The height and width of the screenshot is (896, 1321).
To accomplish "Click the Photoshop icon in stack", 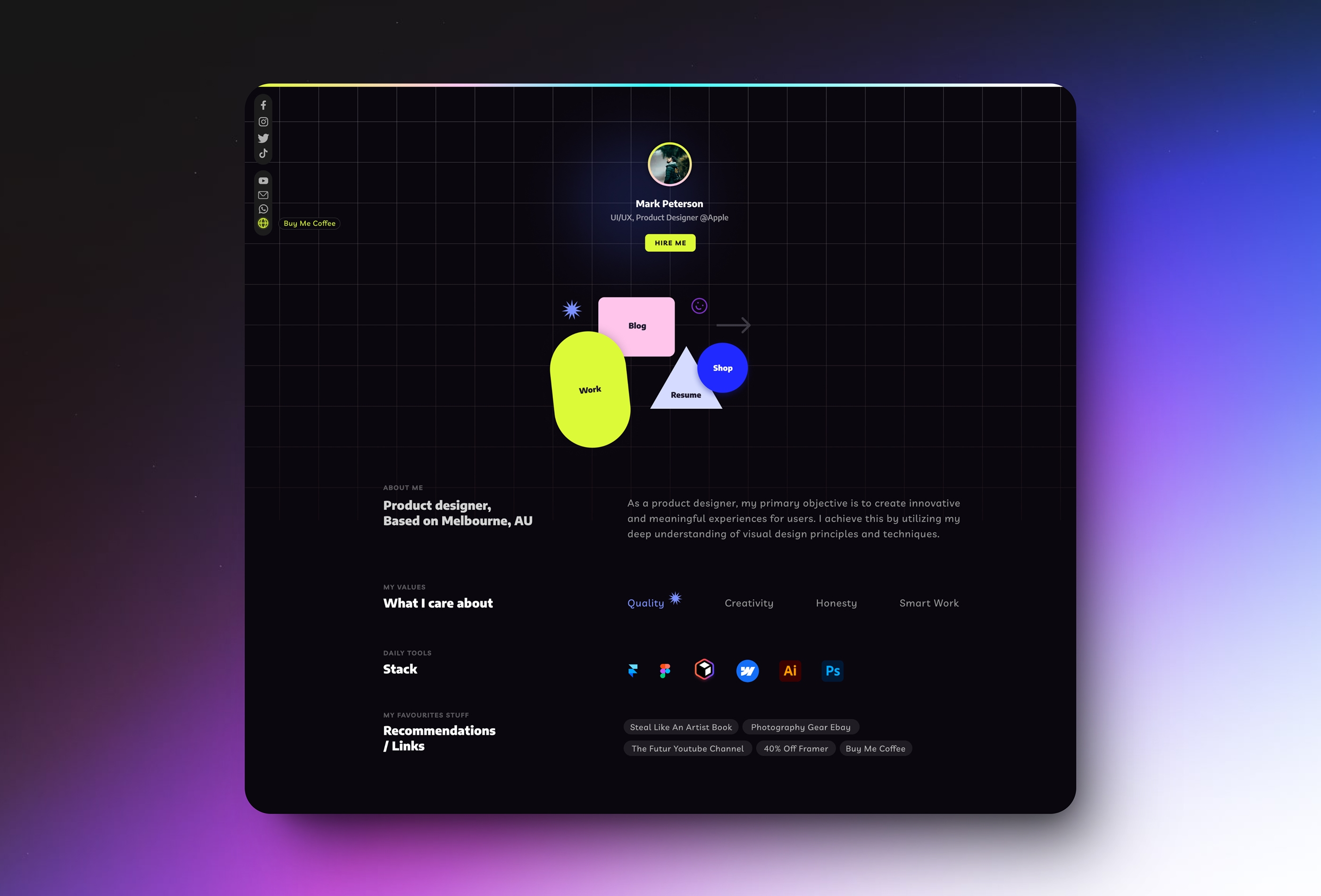I will click(832, 670).
